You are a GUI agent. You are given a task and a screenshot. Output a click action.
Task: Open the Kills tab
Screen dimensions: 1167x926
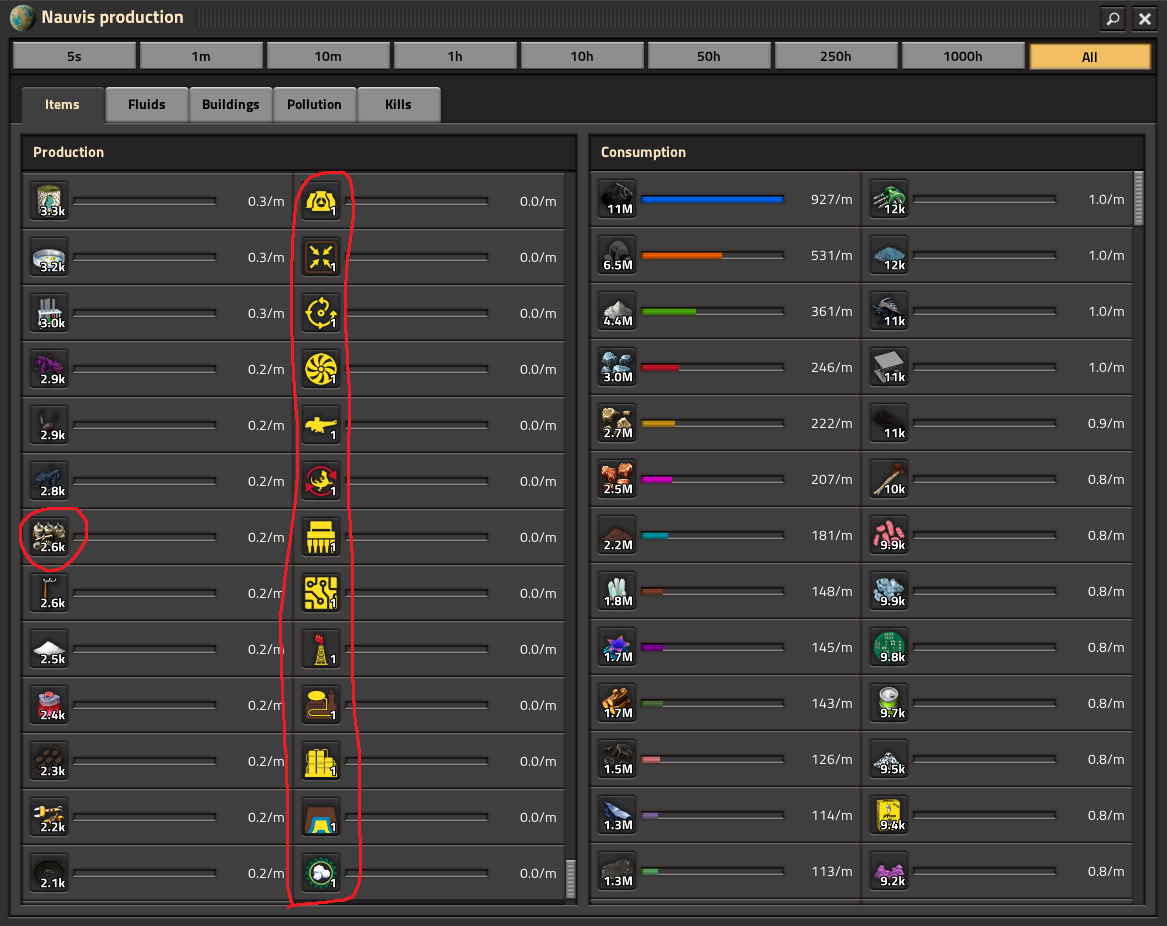pyautogui.click(x=398, y=105)
